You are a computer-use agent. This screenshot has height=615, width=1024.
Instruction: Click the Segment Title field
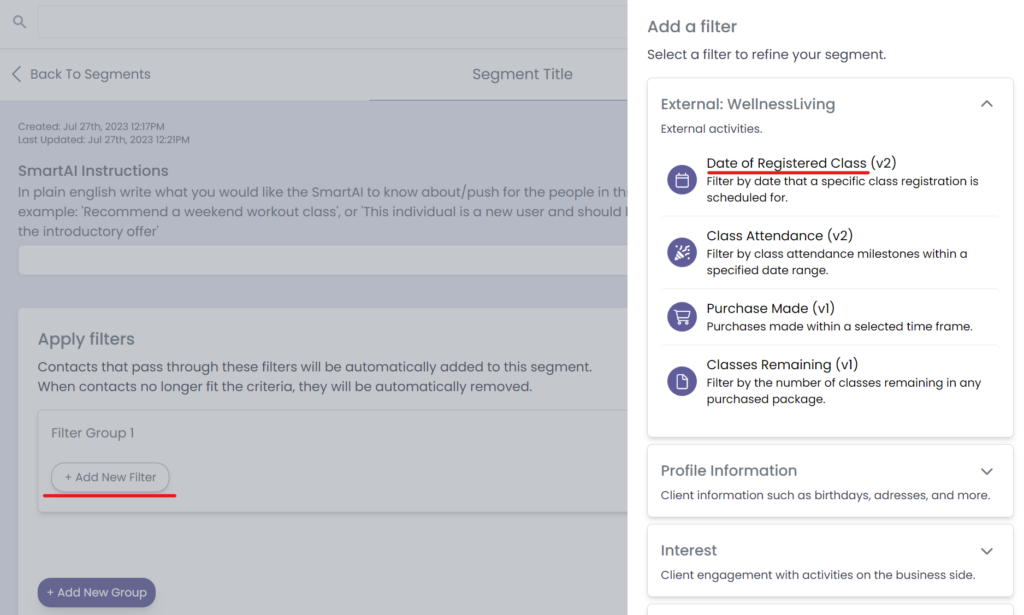pyautogui.click(x=522, y=74)
